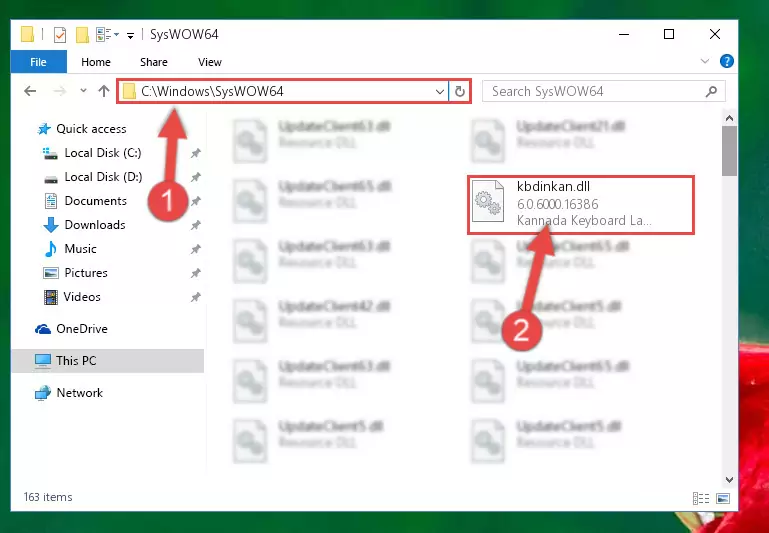Switch to the Home ribbon tab
This screenshot has height=533, width=769.
click(96, 62)
